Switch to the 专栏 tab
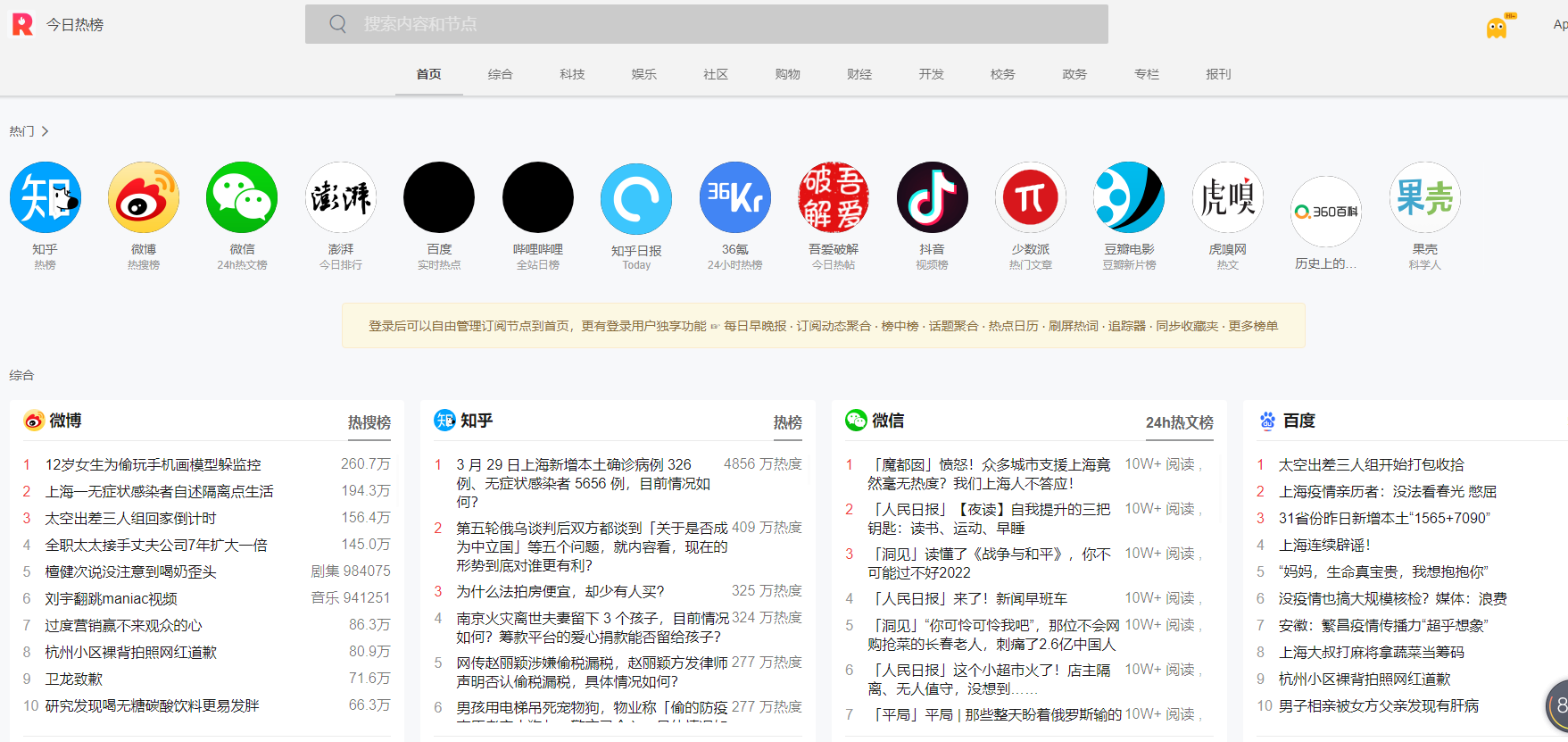The height and width of the screenshot is (742, 1568). pos(1147,74)
